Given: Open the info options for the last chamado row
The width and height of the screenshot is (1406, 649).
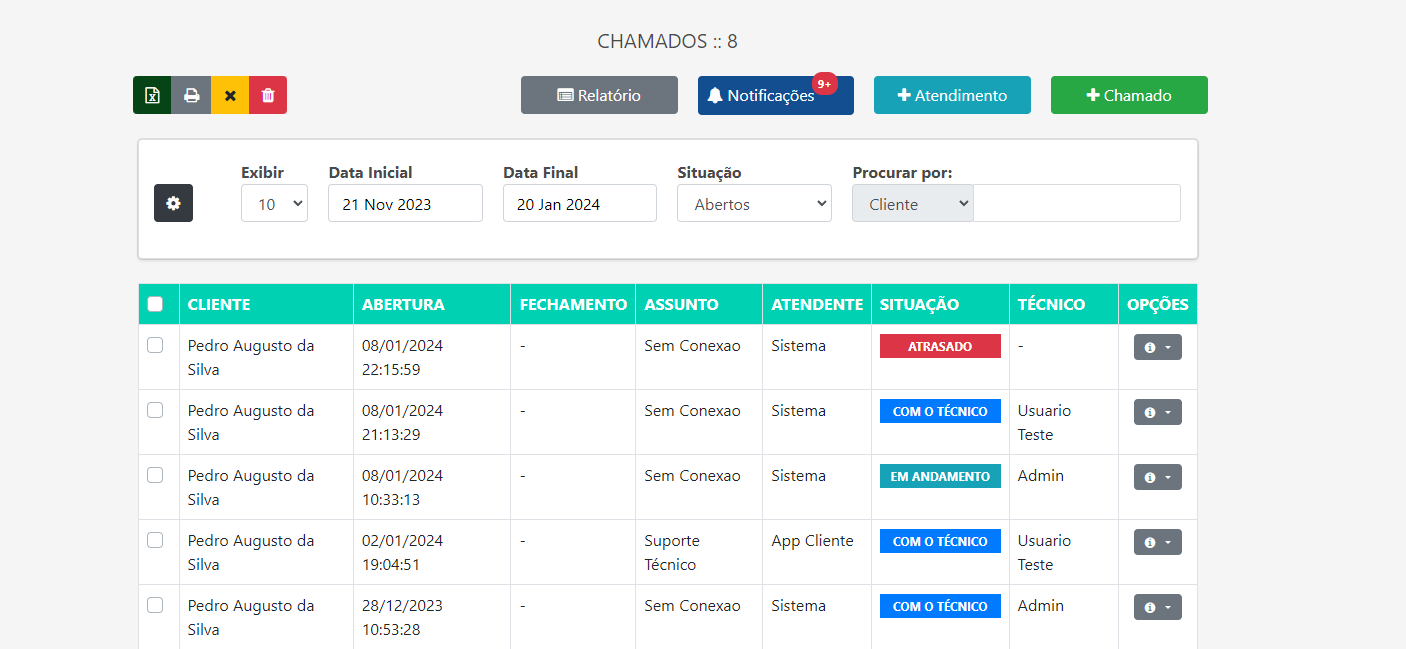Looking at the screenshot, I should tap(1157, 606).
